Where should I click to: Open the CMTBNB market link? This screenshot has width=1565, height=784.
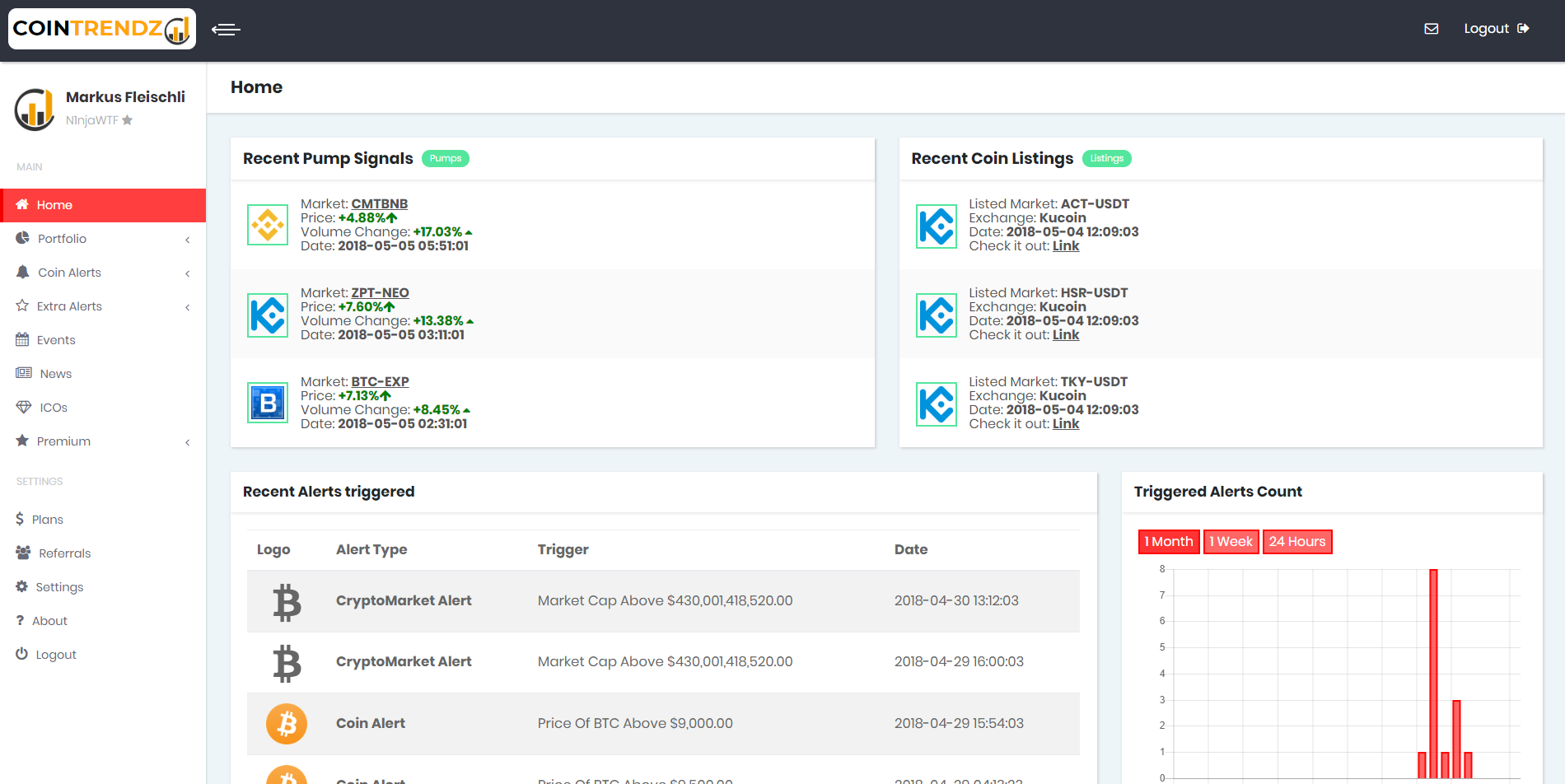tap(380, 204)
